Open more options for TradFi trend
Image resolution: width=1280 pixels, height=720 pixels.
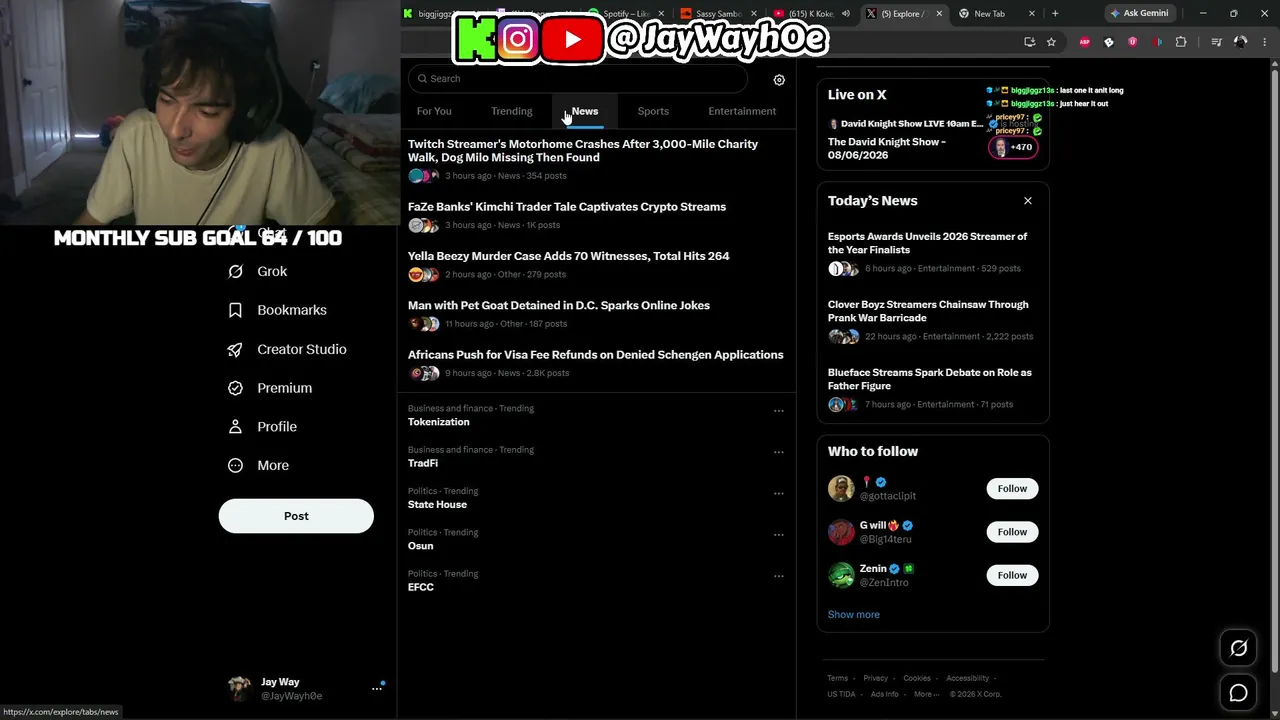778,451
